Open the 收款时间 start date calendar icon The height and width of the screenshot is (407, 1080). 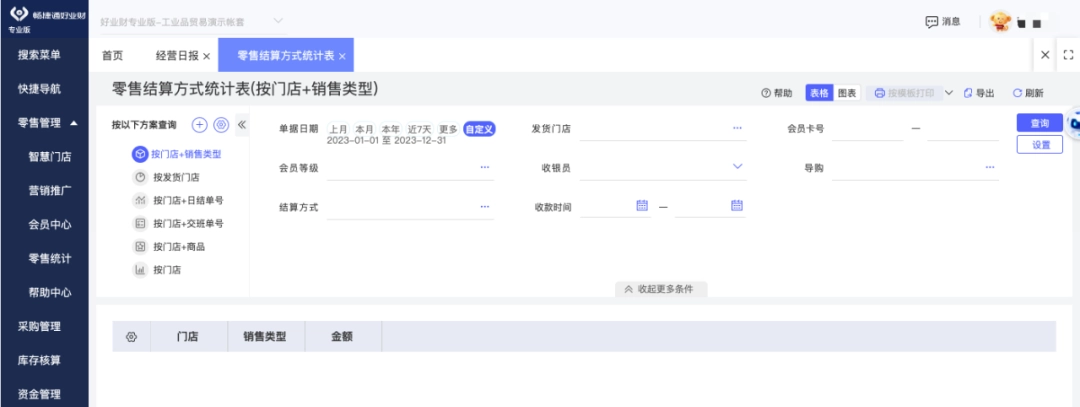[x=642, y=205]
